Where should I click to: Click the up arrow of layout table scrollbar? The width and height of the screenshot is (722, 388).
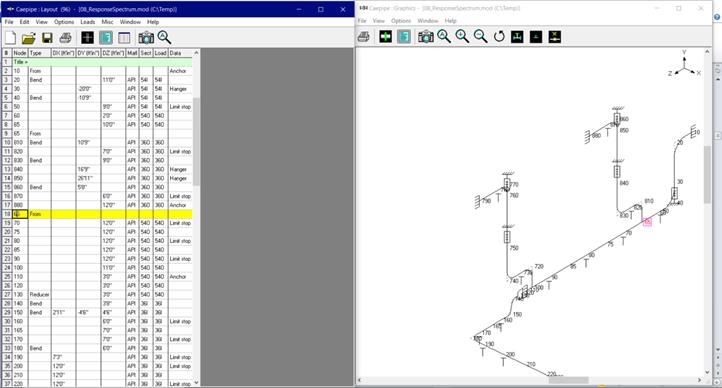point(196,53)
